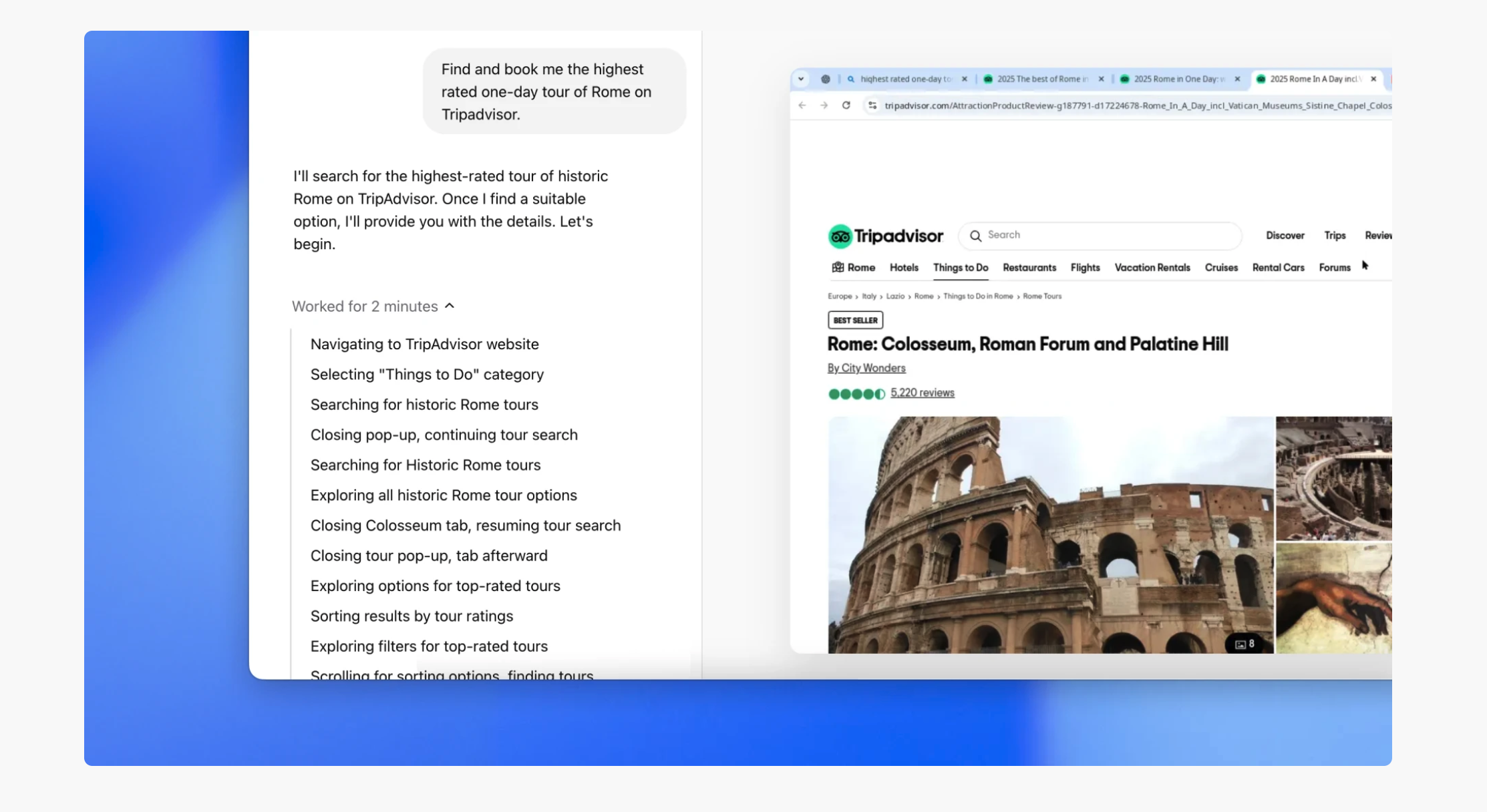Click the Tripadvisor search field
Image resolution: width=1487 pixels, height=812 pixels.
1100,235
